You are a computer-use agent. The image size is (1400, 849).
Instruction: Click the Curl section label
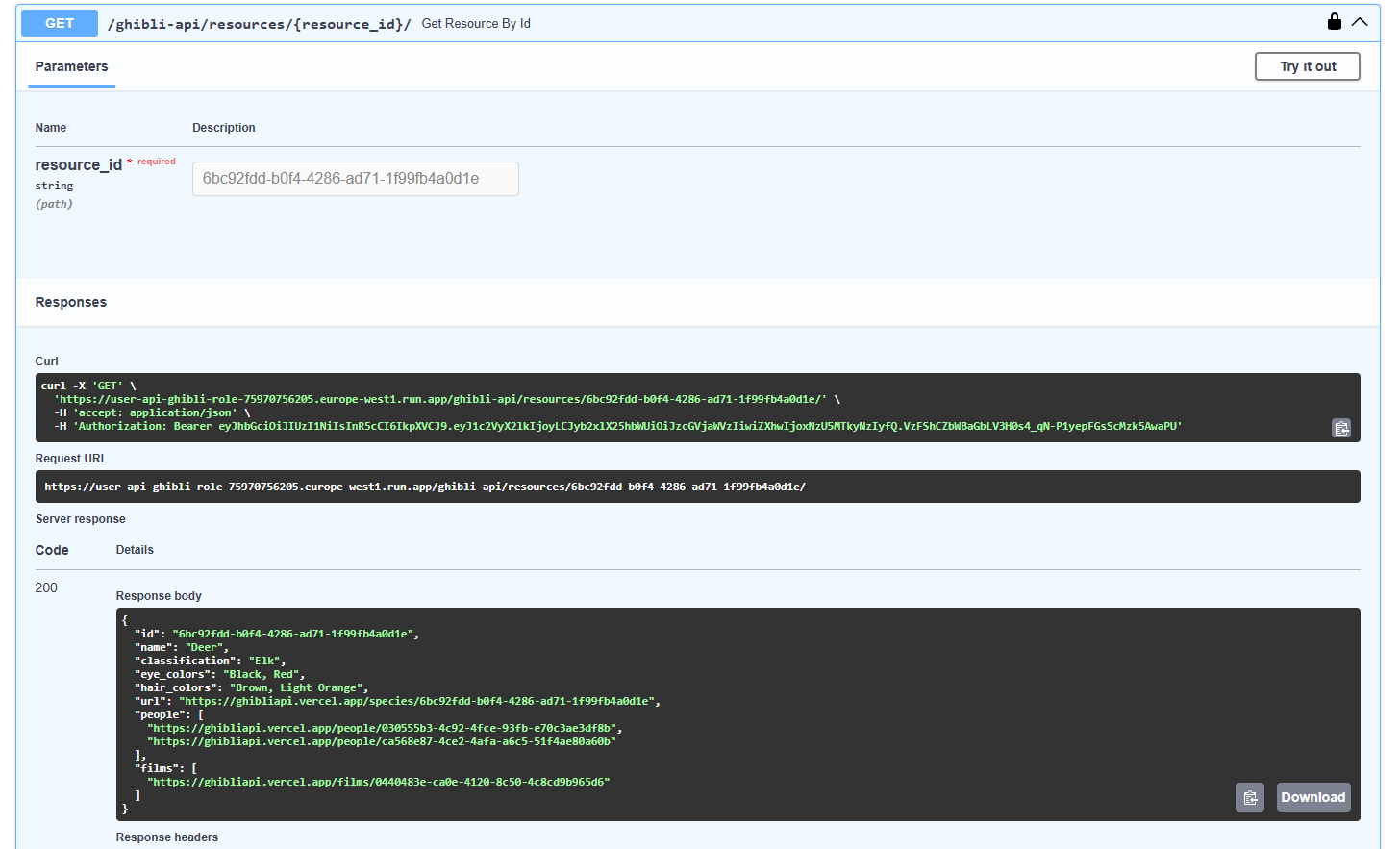tap(47, 362)
